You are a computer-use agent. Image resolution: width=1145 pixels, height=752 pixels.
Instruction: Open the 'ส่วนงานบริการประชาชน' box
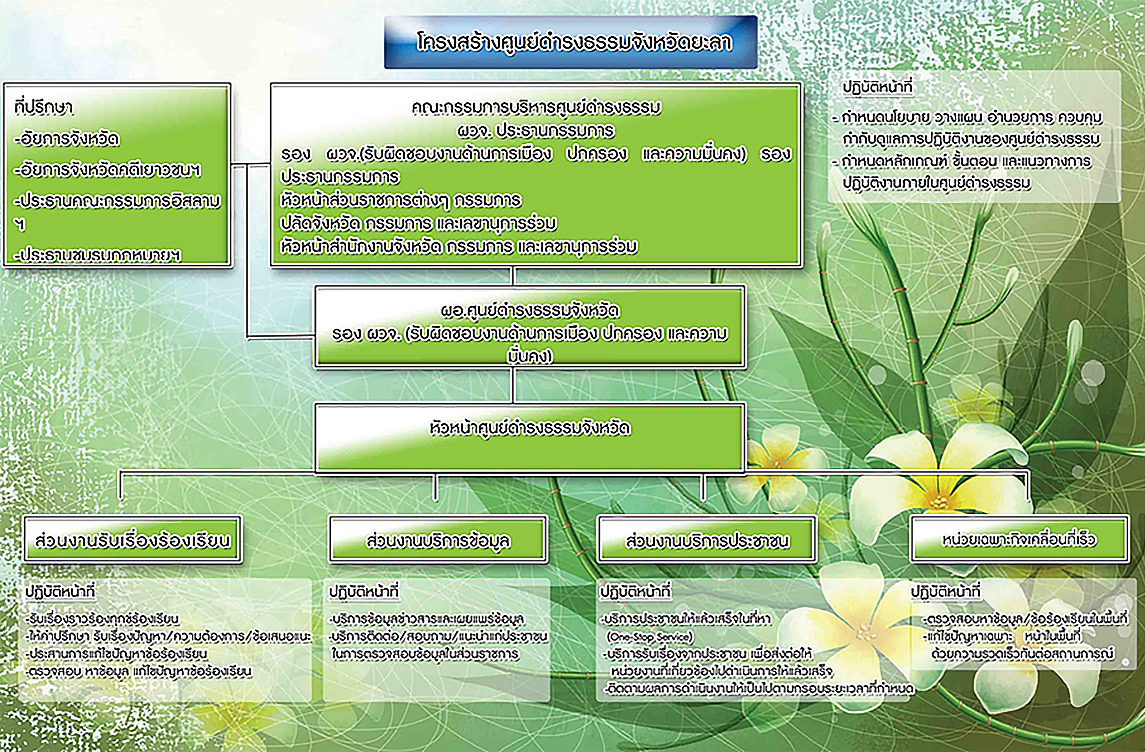tap(706, 540)
